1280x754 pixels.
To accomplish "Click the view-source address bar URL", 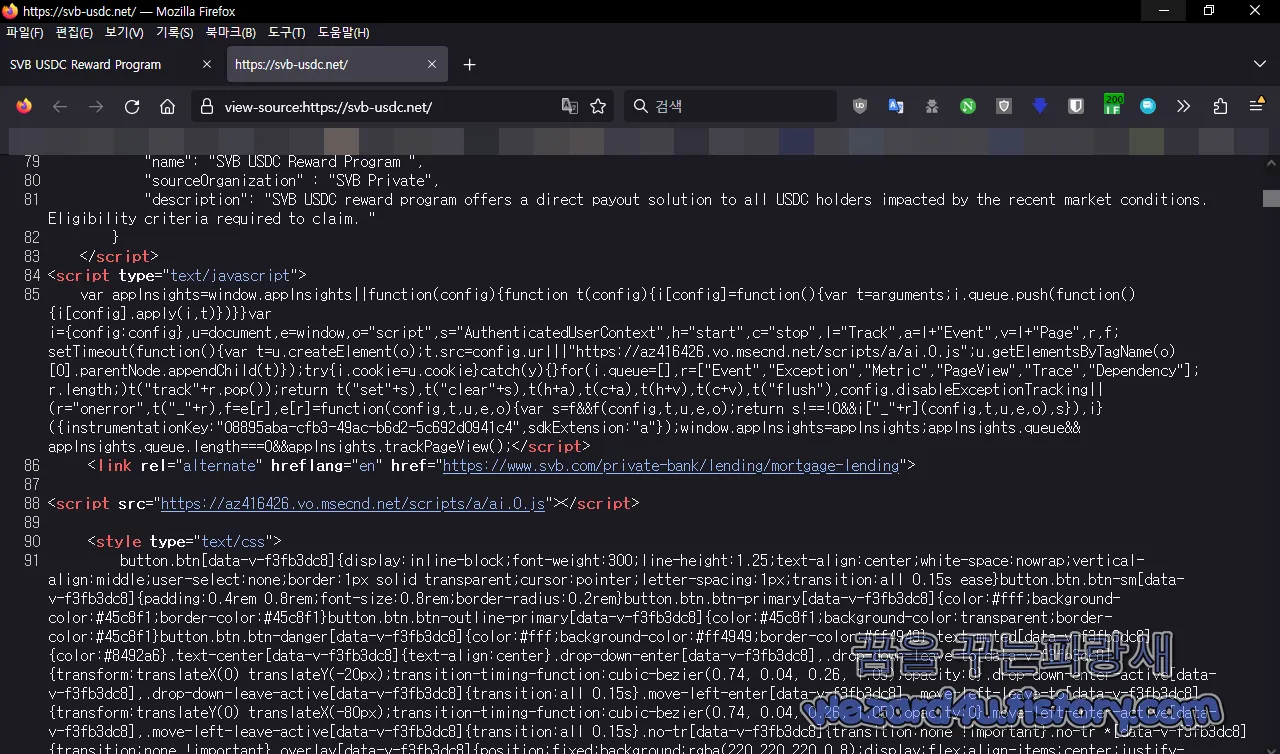I will pyautogui.click(x=328, y=107).
